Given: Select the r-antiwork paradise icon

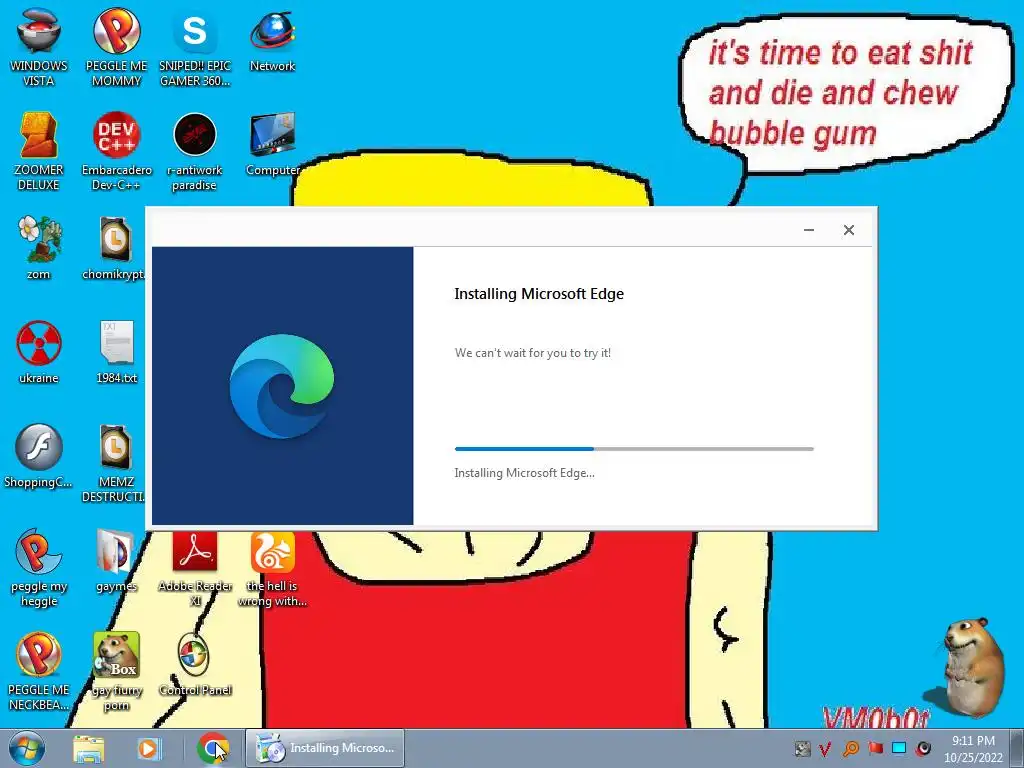Looking at the screenshot, I should point(195,152).
